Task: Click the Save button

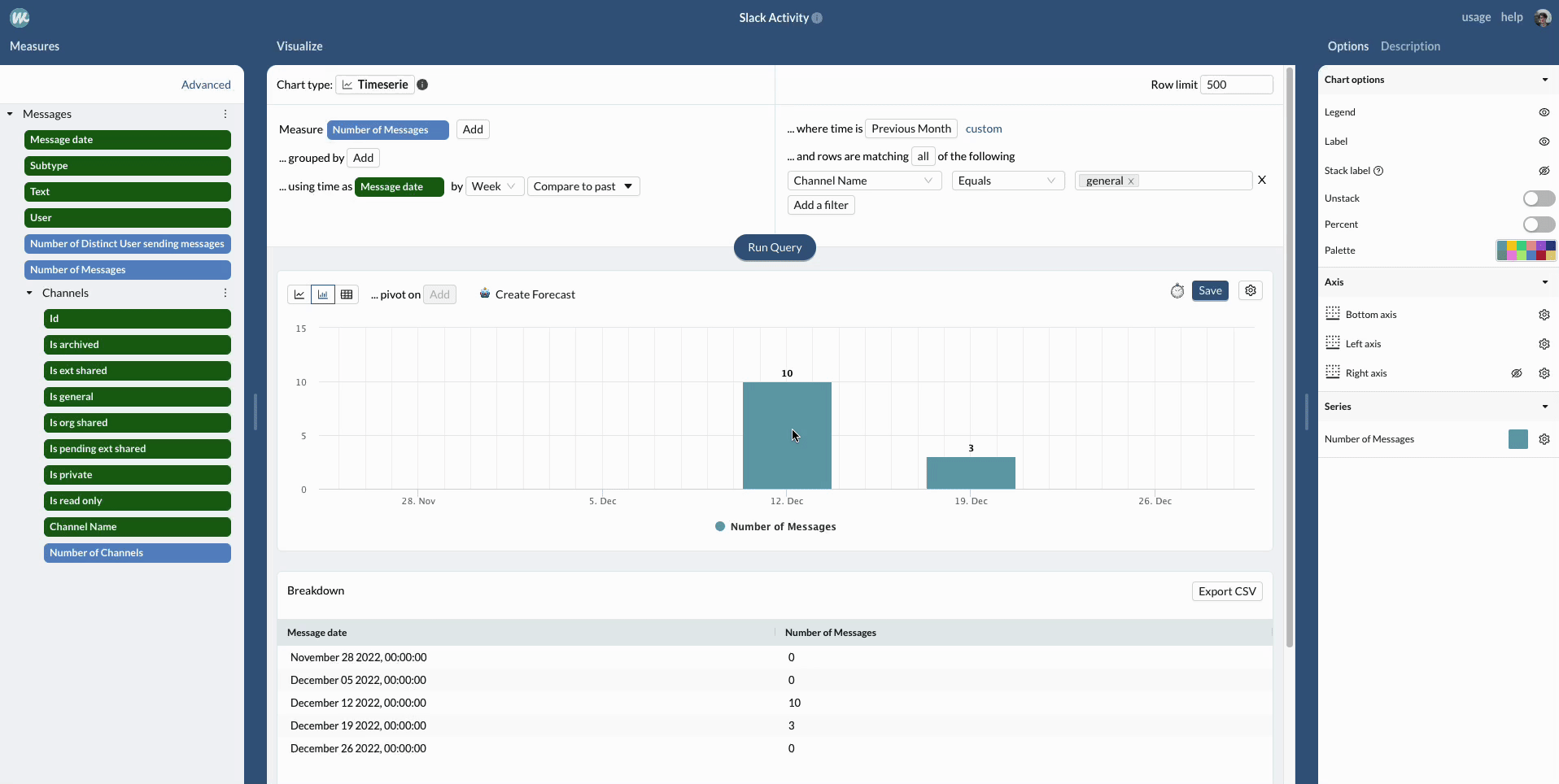Action: coord(1210,290)
